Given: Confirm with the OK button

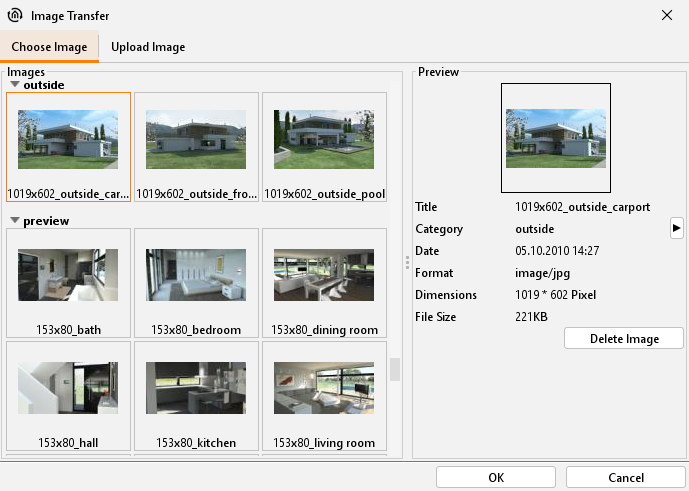Looking at the screenshot, I should (x=496, y=477).
